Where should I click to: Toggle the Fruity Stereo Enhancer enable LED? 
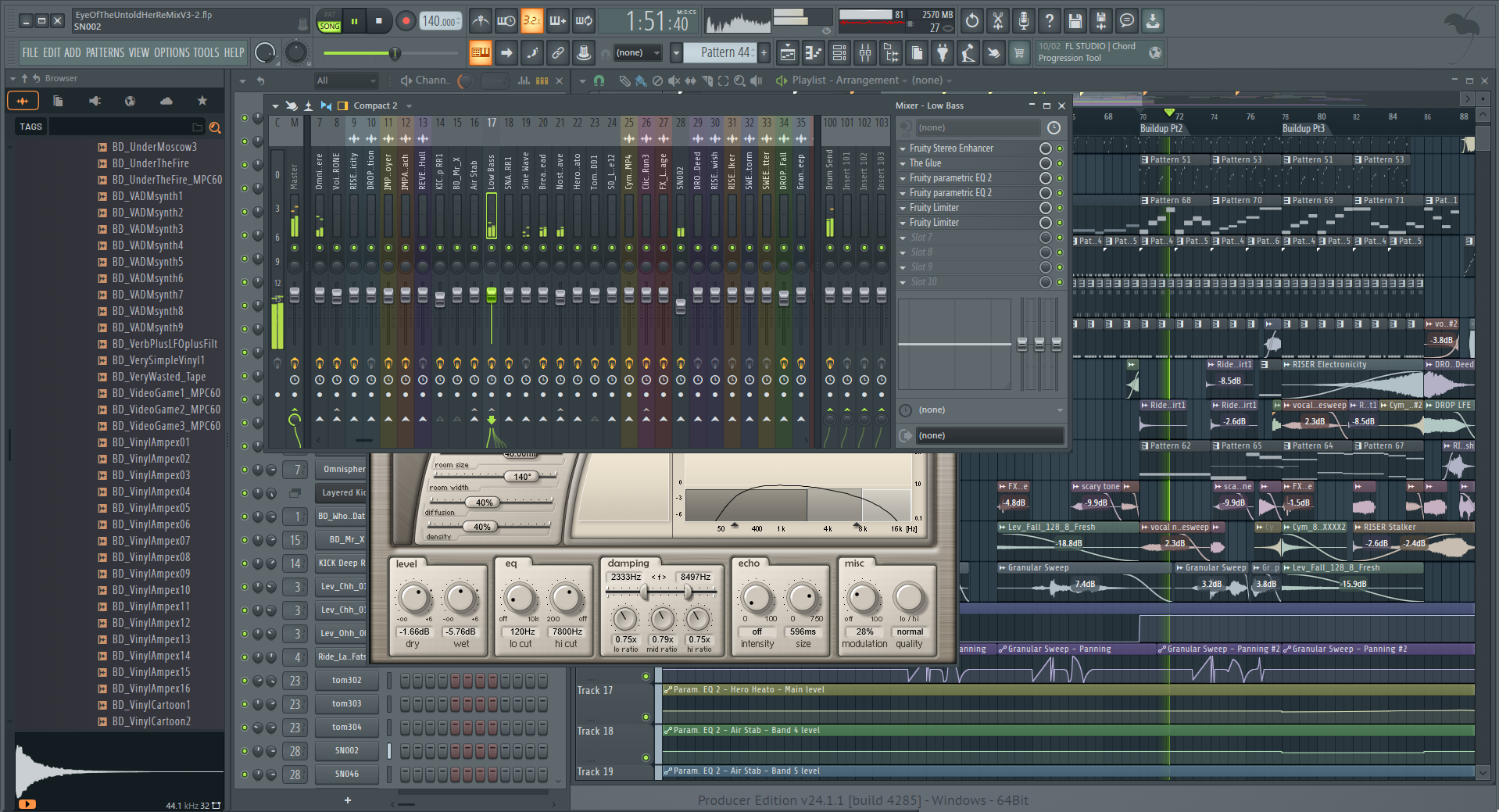point(1060,148)
